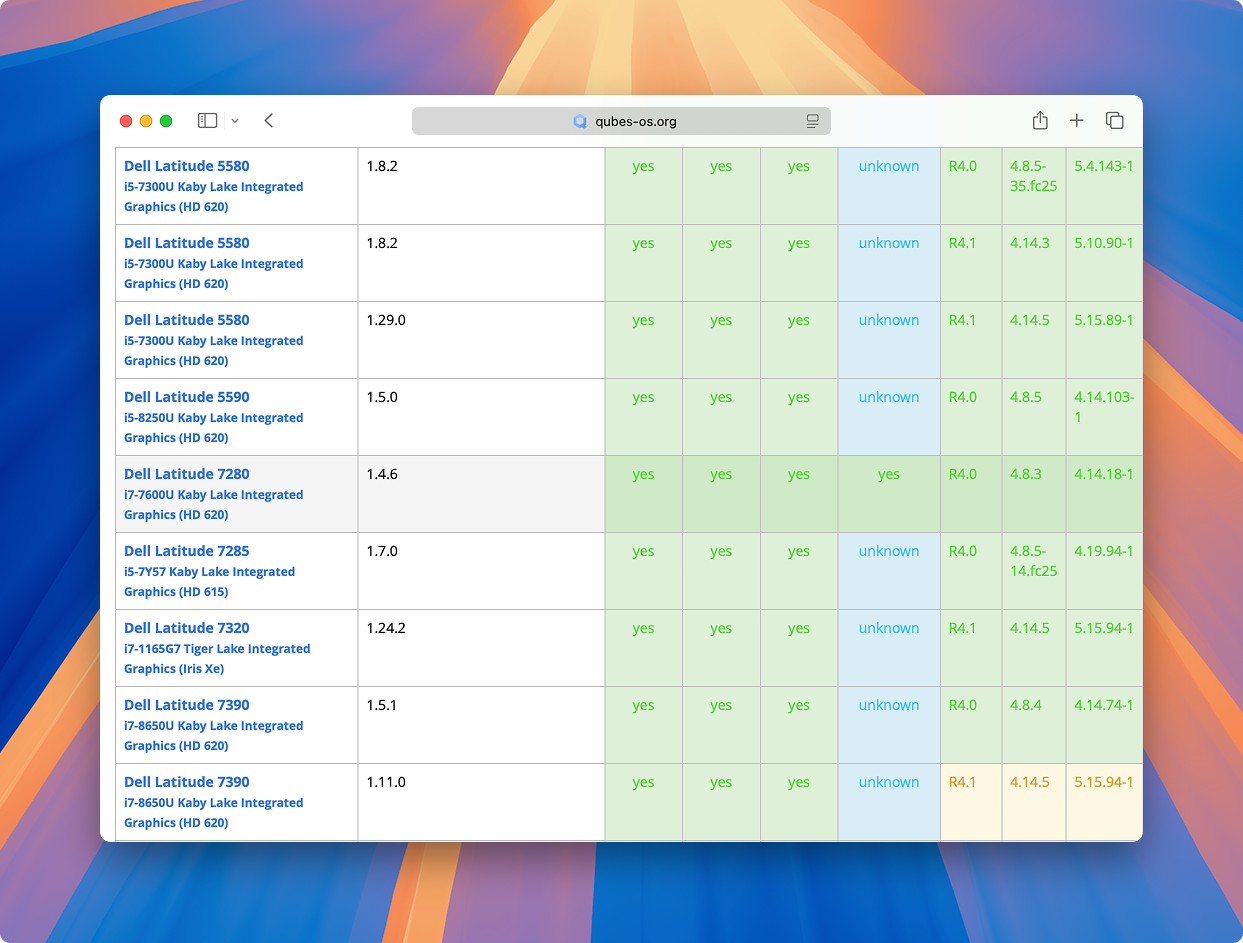
Task: Click kernel version 4.14.18-1
Action: point(1104,474)
